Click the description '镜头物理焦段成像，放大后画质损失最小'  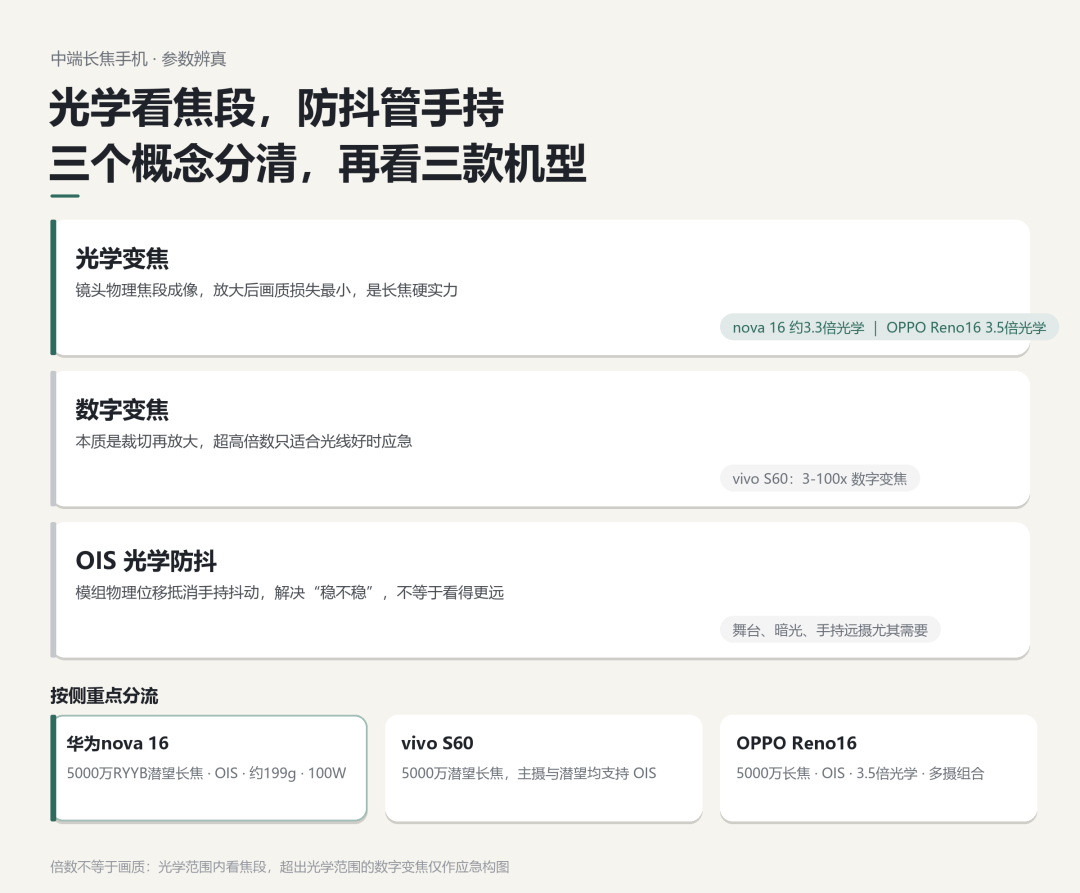[x=213, y=291]
